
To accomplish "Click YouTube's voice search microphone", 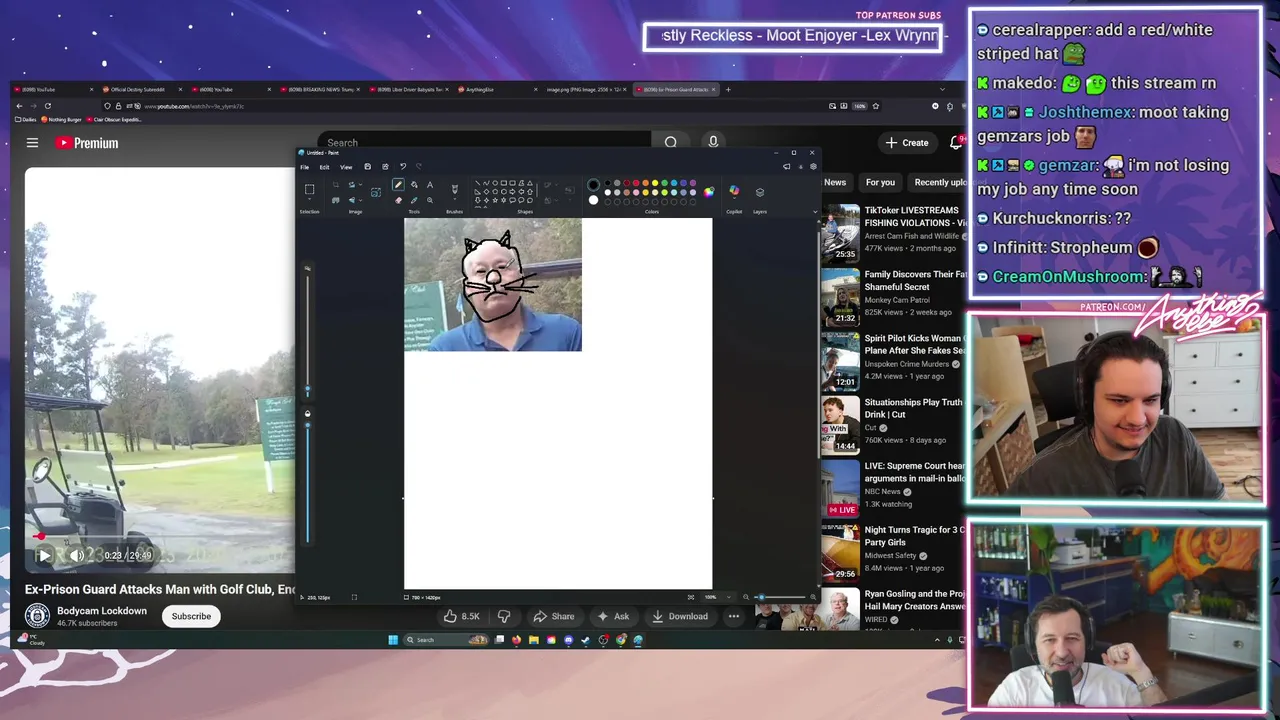I will point(713,143).
